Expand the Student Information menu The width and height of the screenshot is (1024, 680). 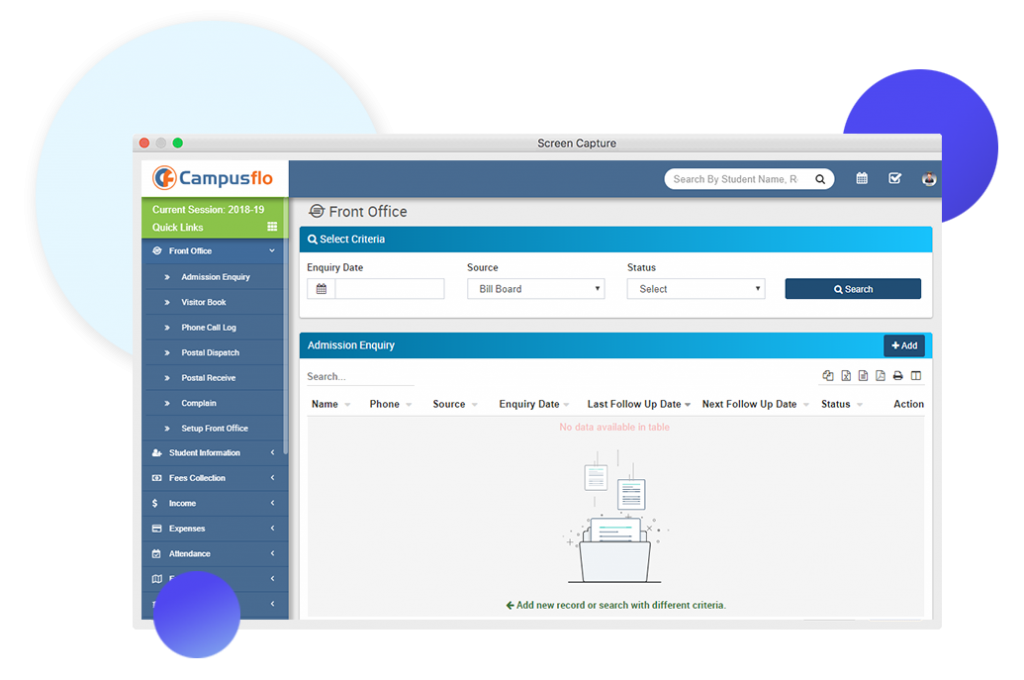(x=213, y=452)
